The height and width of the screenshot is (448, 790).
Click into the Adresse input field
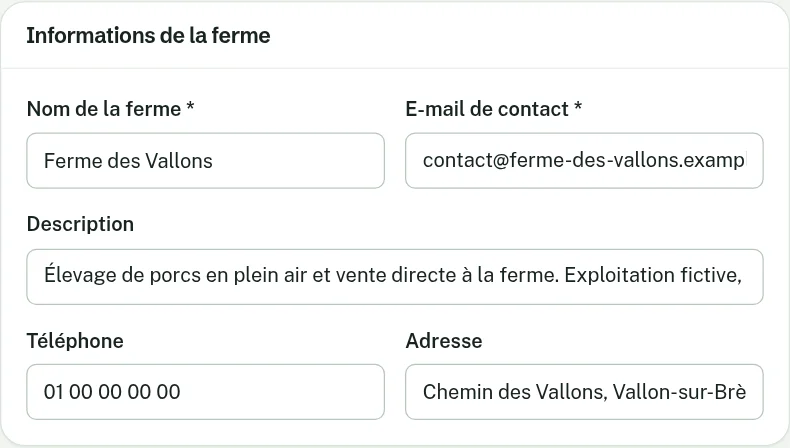click(584, 392)
